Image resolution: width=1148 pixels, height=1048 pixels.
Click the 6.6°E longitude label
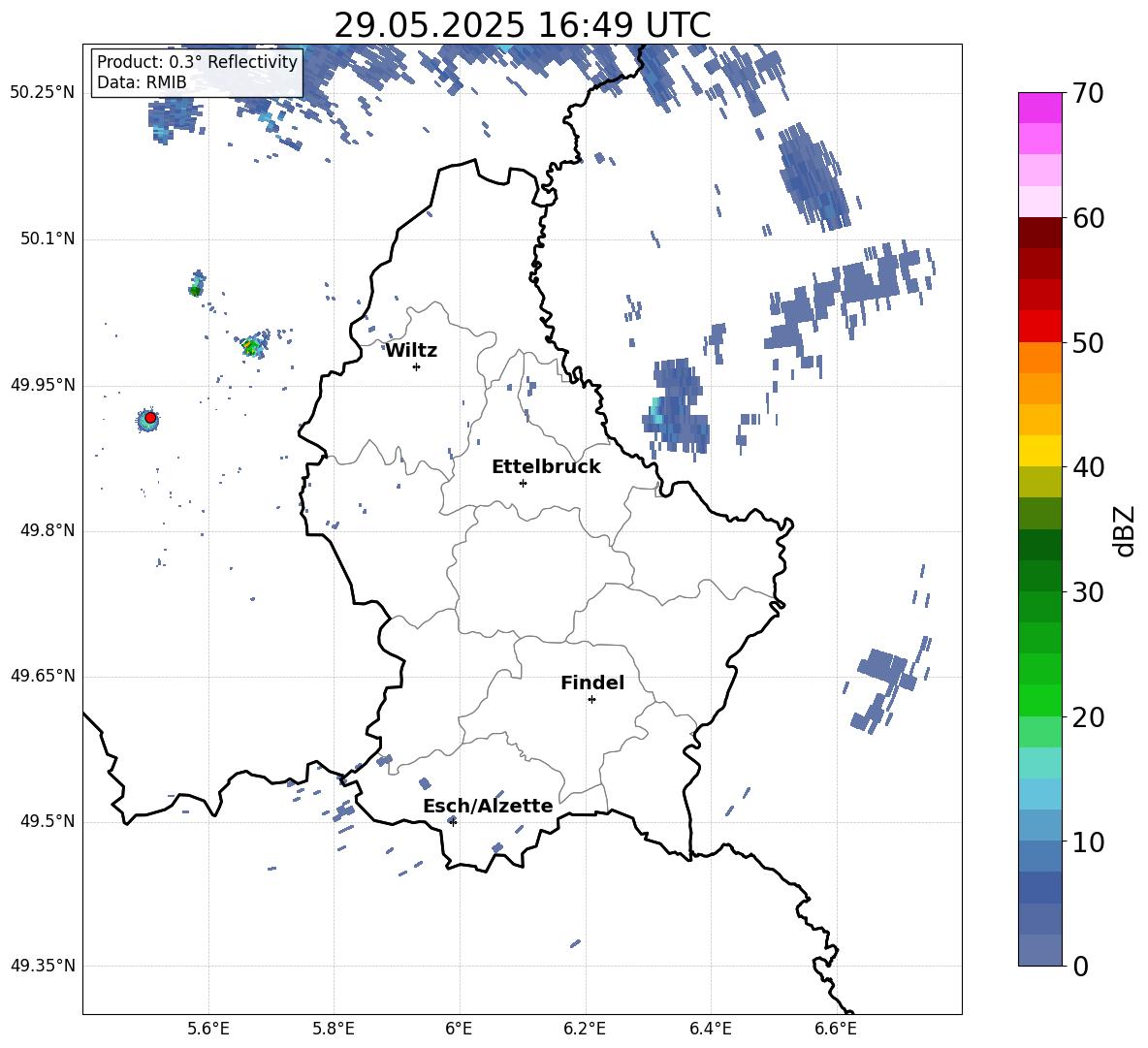836,1029
